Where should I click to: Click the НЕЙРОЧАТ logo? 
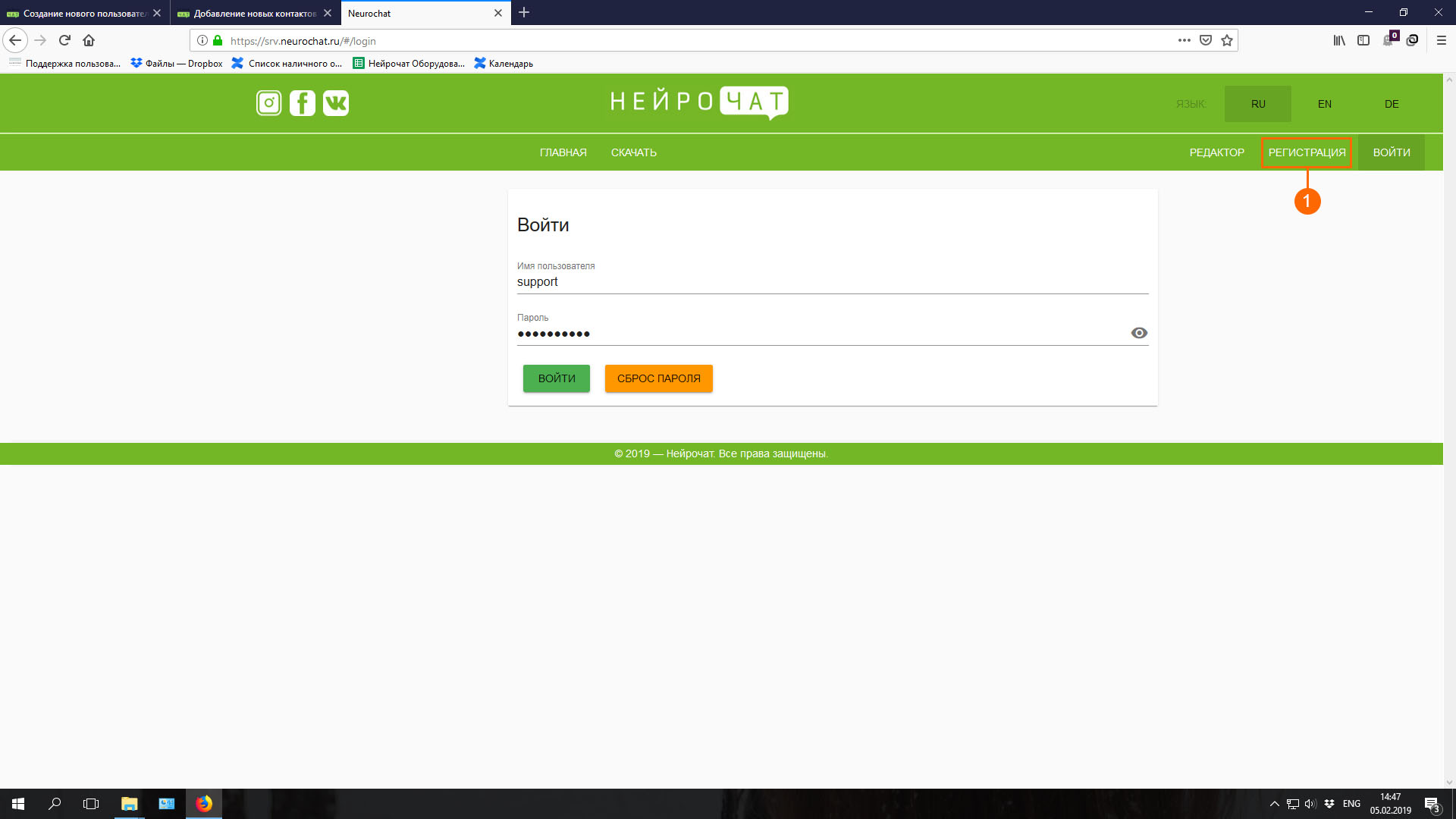click(699, 102)
